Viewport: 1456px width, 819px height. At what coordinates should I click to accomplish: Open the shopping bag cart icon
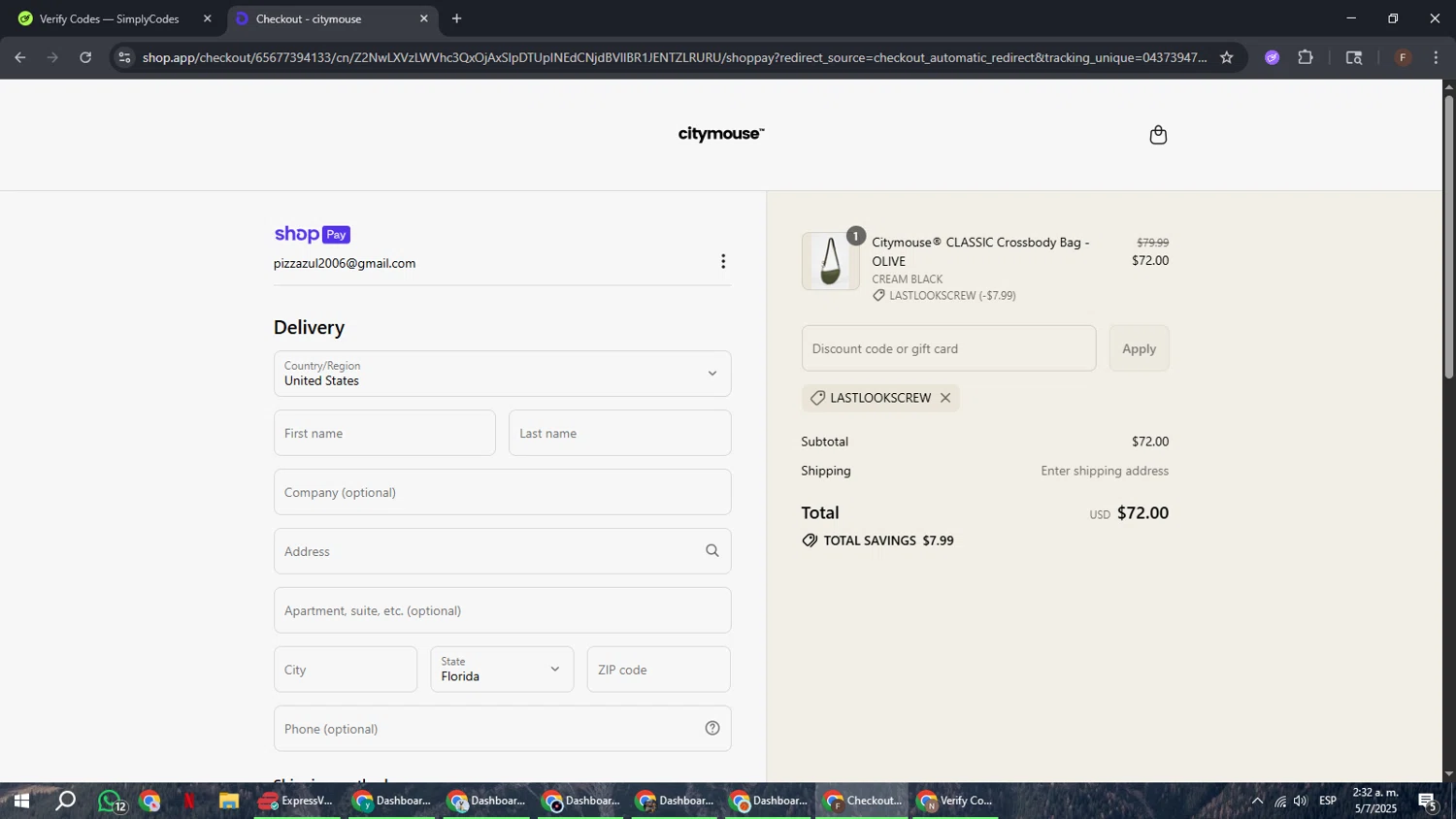pyautogui.click(x=1158, y=135)
